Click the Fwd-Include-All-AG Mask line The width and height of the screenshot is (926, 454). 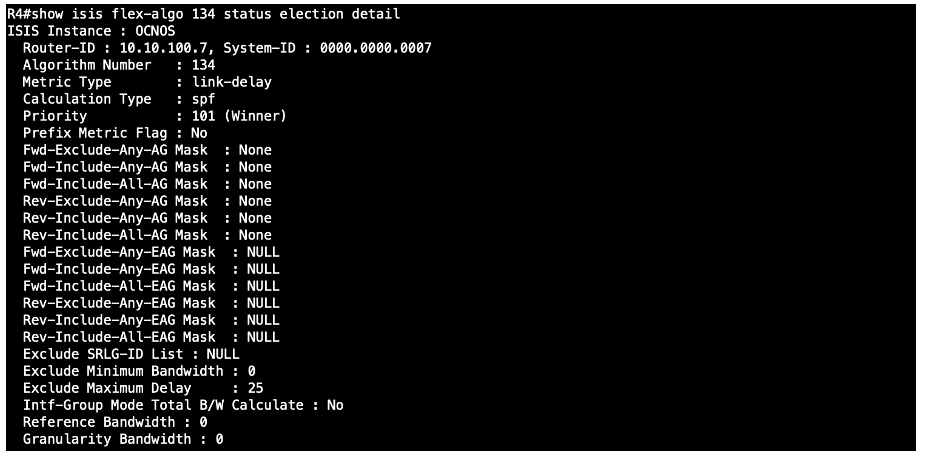pos(147,184)
